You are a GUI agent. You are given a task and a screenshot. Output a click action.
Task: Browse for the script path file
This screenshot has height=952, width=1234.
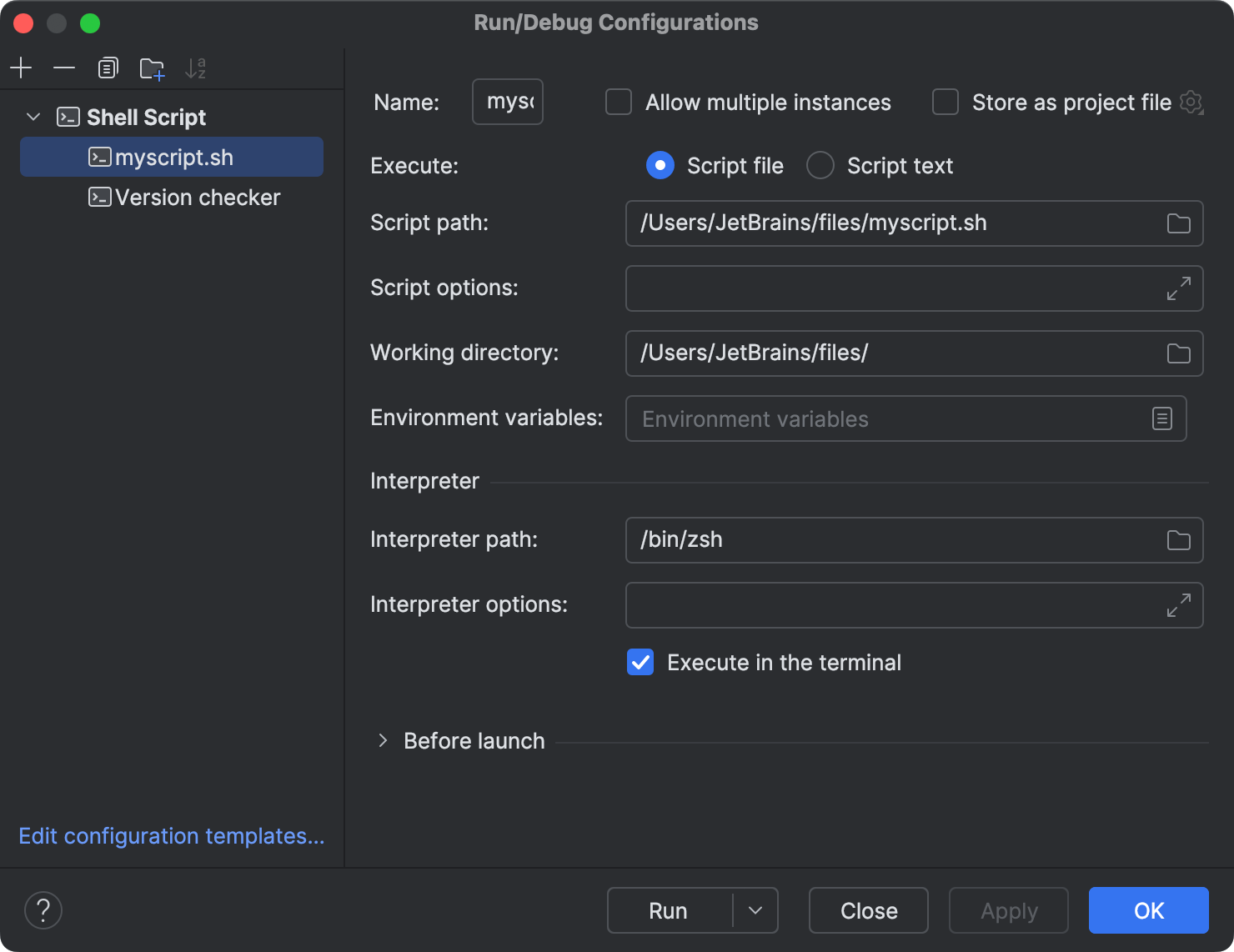pyautogui.click(x=1178, y=223)
